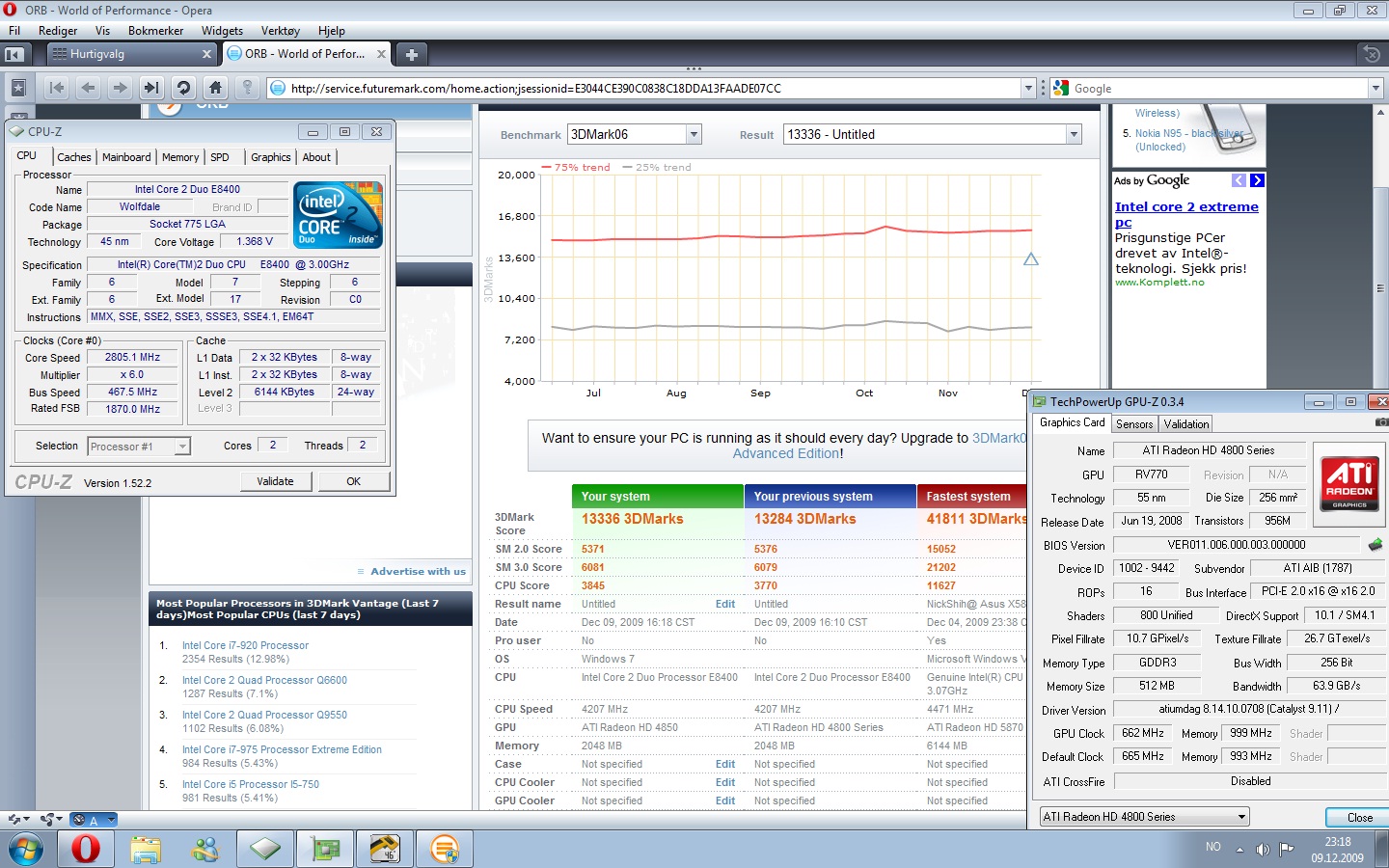Reload the current page
Screen dimensions: 1389x868
coord(183,88)
